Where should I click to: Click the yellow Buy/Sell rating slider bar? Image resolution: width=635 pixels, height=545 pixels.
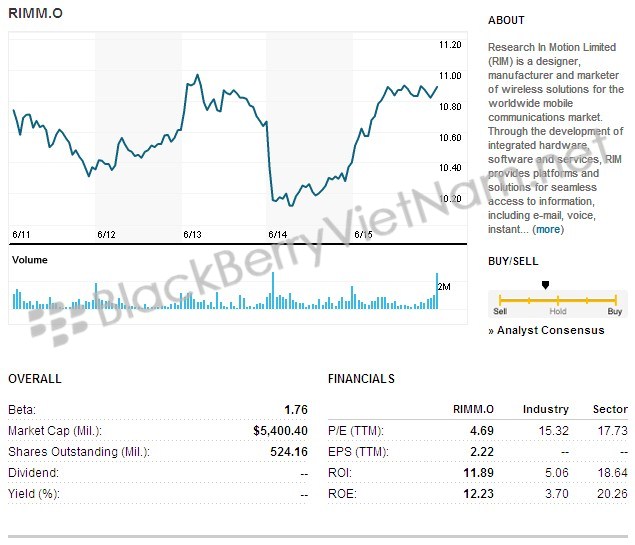[557, 299]
